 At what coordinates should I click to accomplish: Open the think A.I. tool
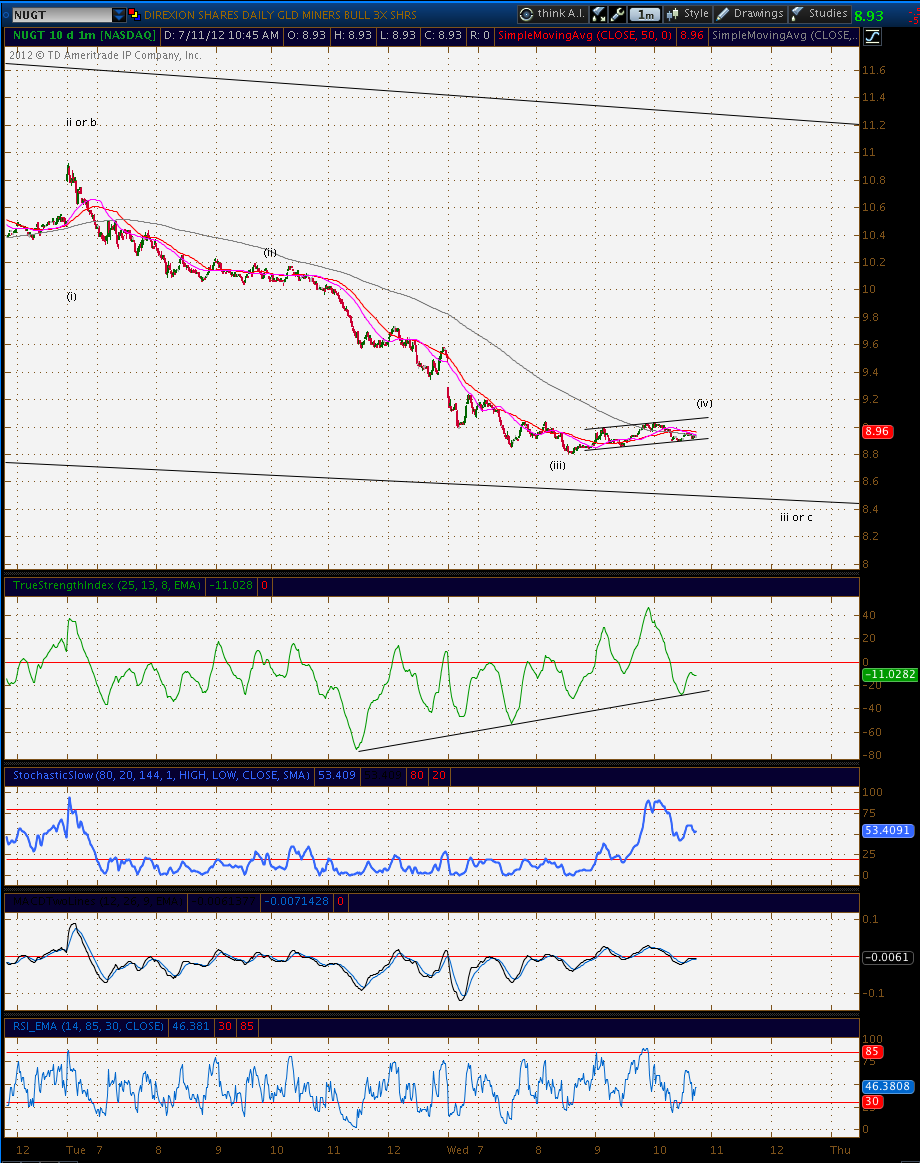(553, 14)
